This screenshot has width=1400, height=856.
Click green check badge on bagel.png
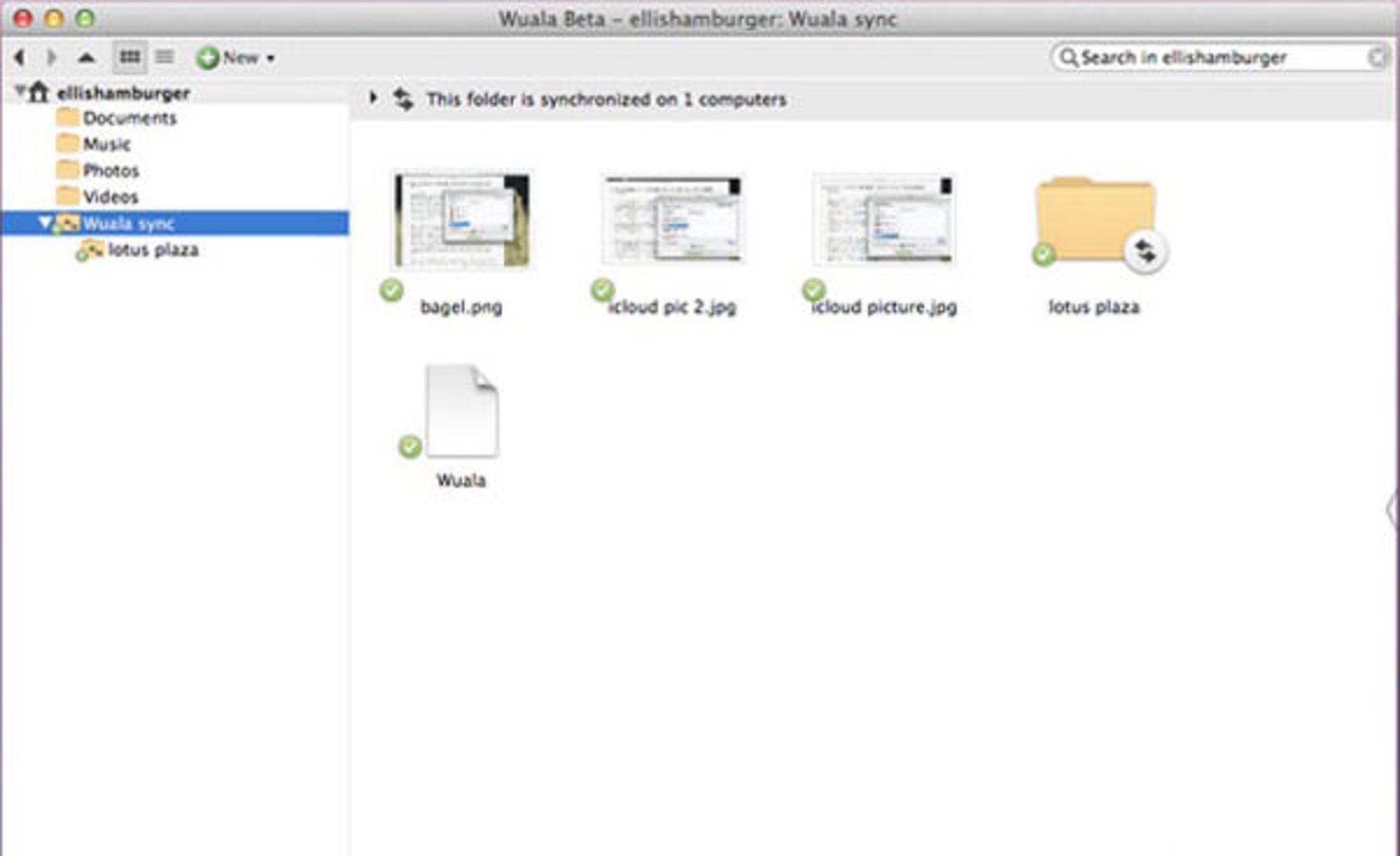[x=392, y=290]
